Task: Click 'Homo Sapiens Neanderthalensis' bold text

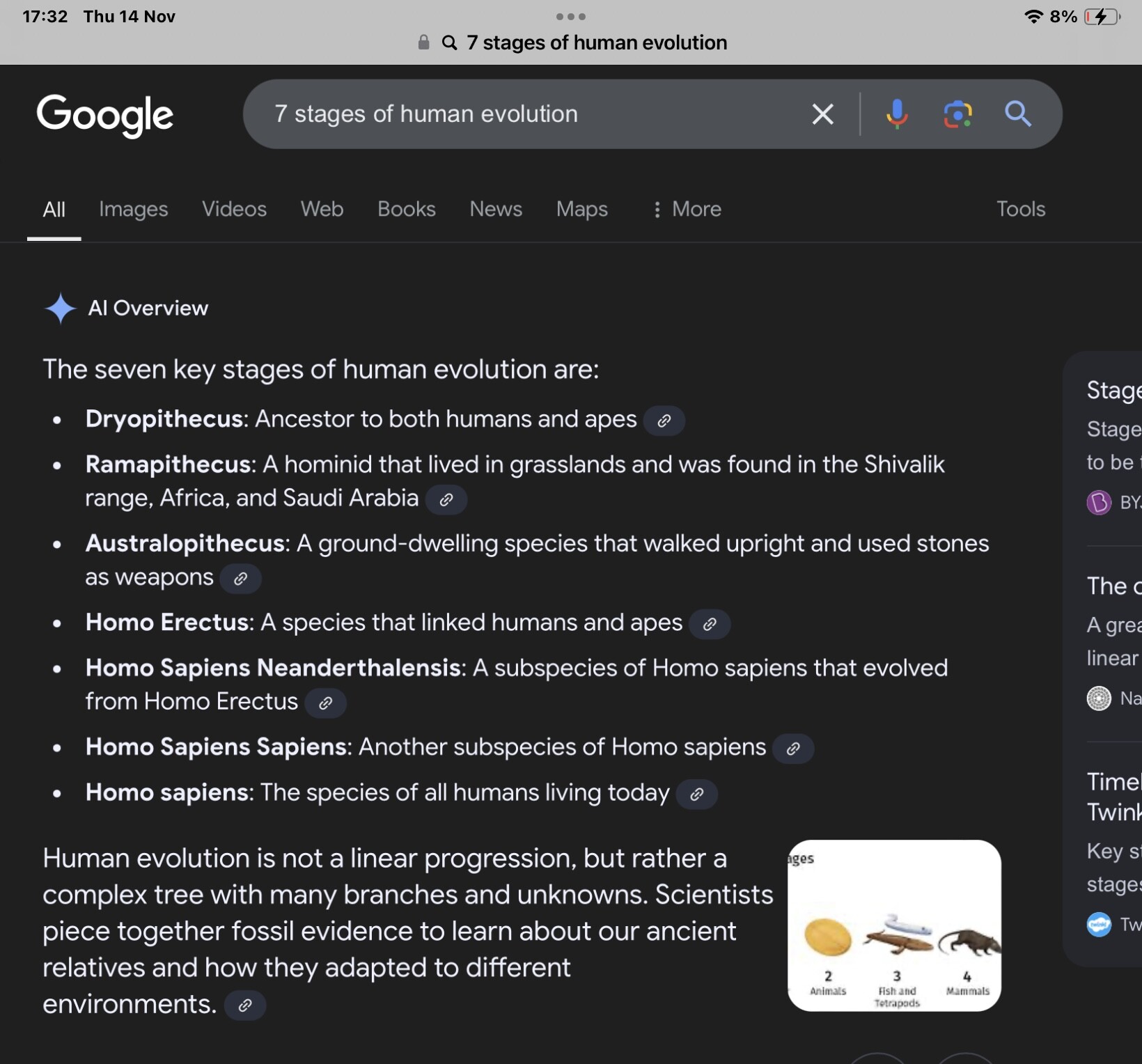Action: (273, 668)
